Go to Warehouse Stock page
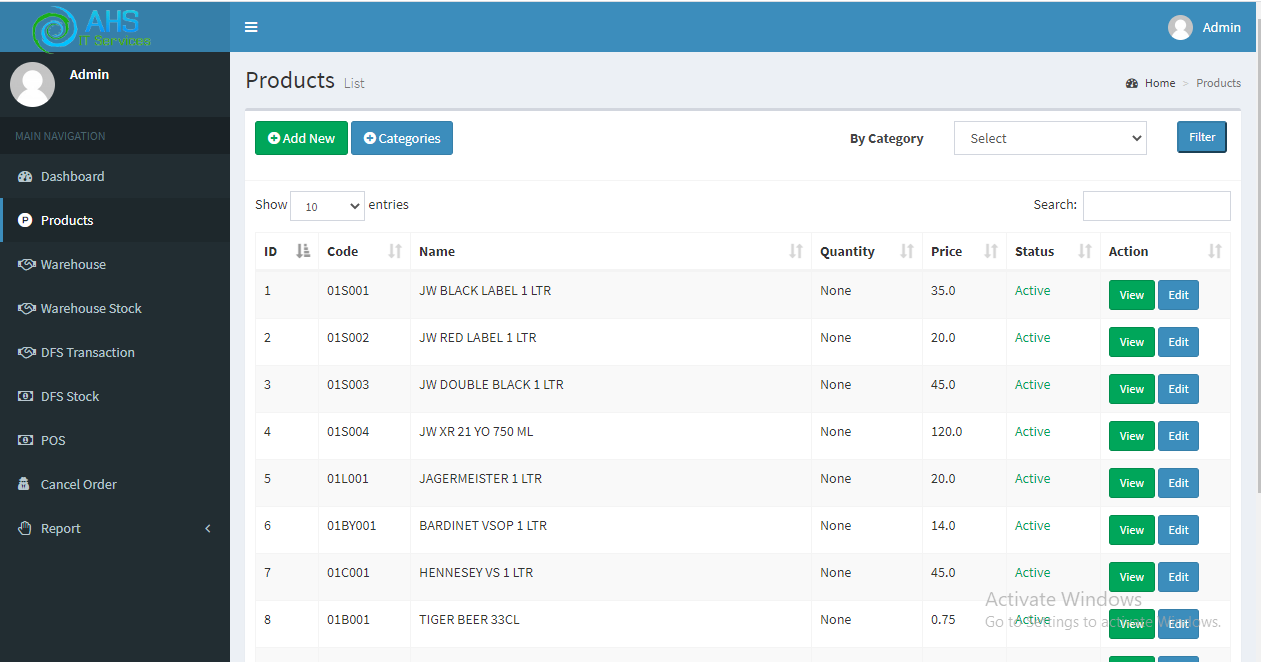This screenshot has height=662, width=1261. pyautogui.click(x=115, y=309)
